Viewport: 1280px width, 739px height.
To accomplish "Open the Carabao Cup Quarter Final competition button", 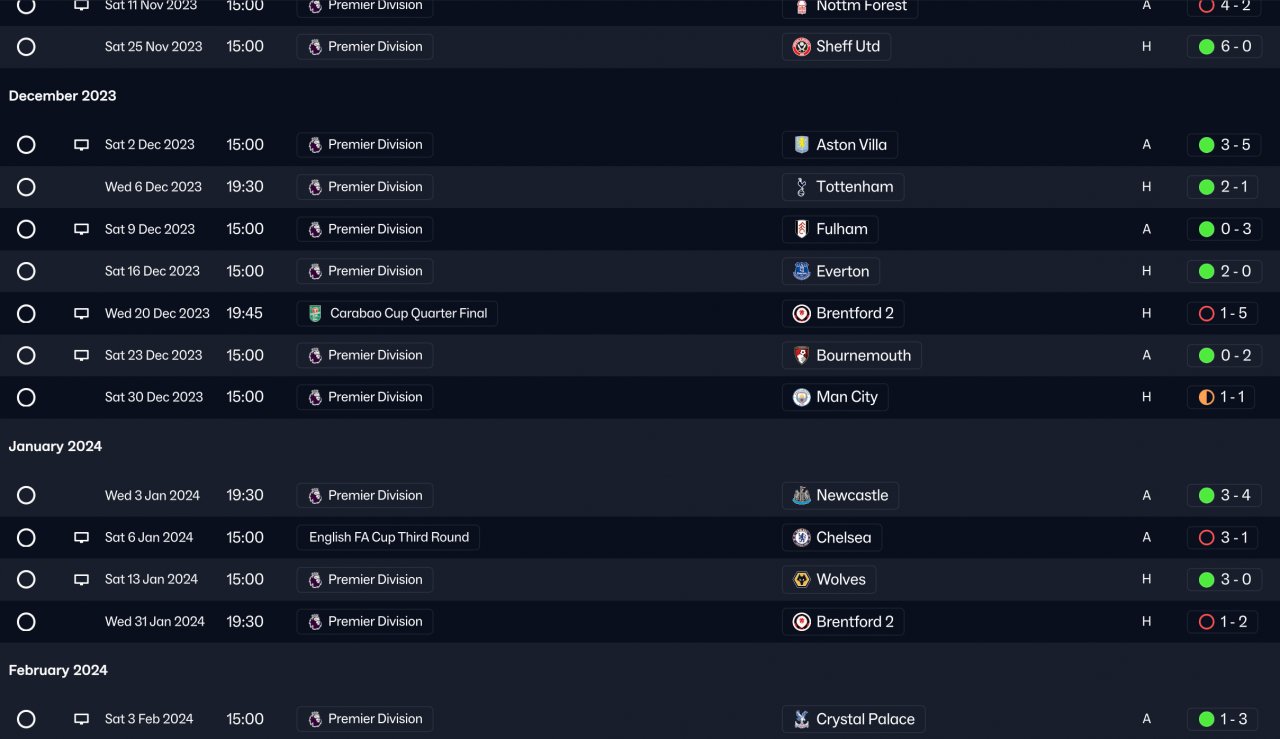I will (x=397, y=313).
